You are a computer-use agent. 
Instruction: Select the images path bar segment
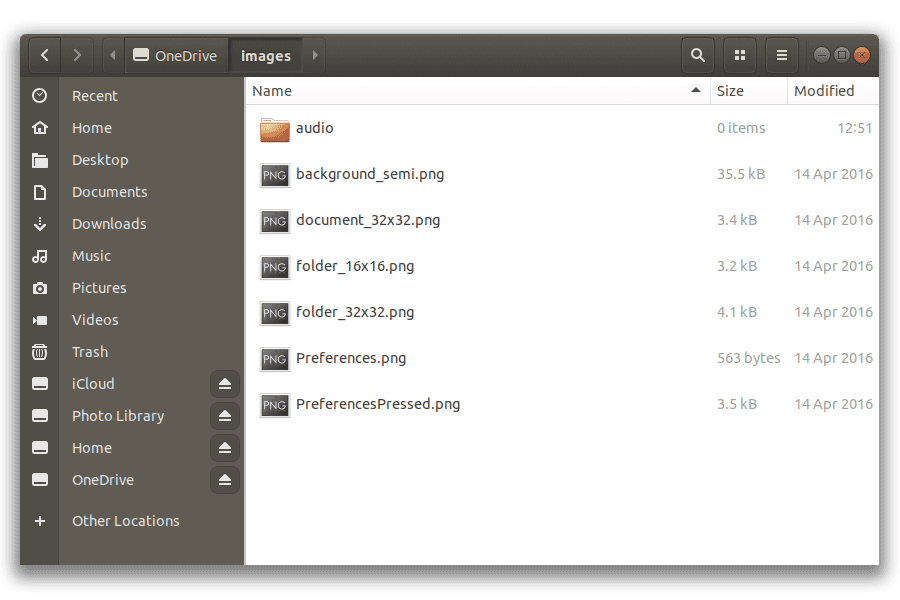tap(266, 56)
